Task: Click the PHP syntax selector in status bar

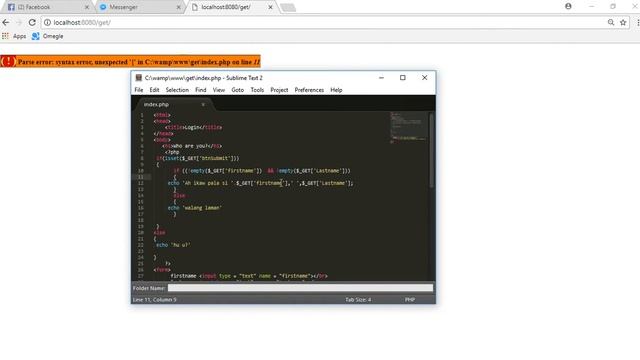Action: (x=410, y=300)
